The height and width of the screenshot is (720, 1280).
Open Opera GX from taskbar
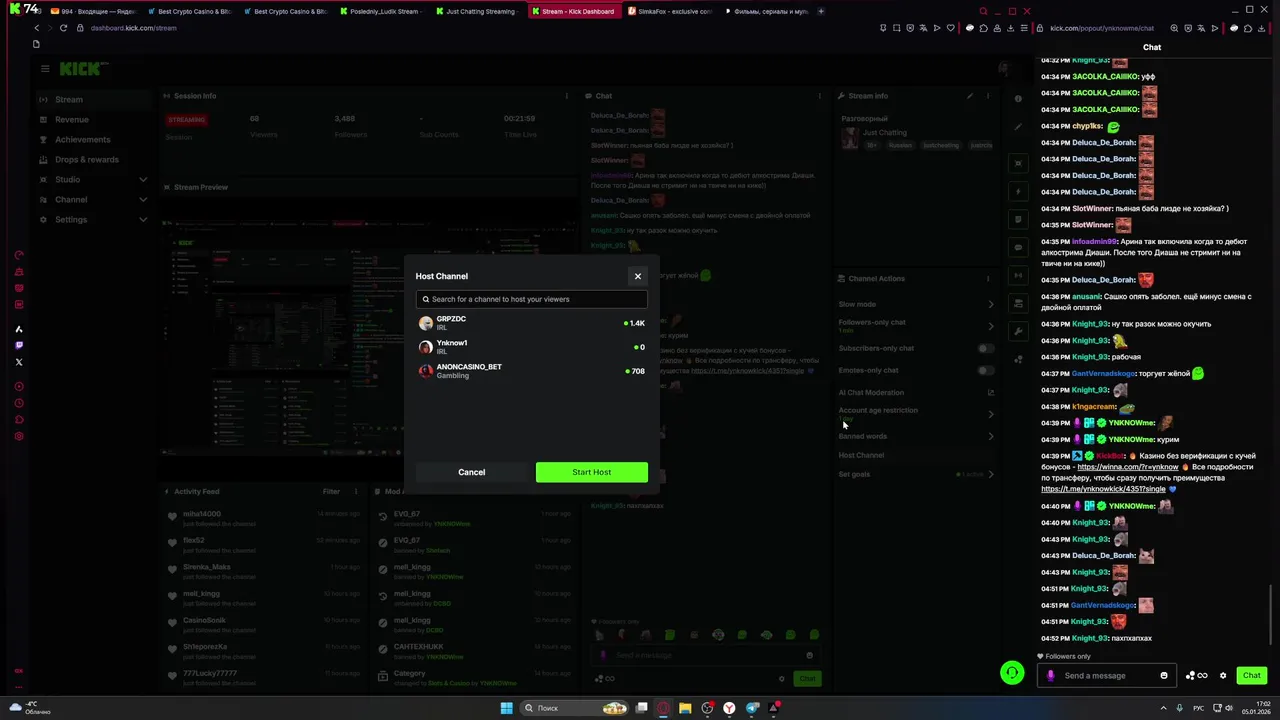click(663, 708)
